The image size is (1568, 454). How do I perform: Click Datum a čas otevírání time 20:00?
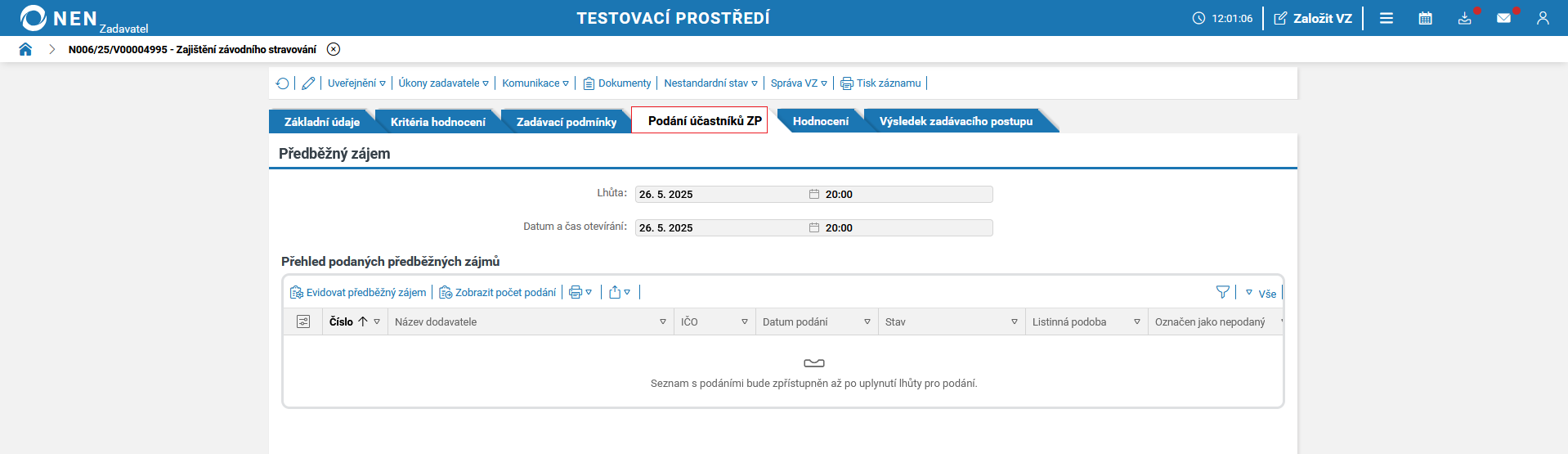(x=839, y=227)
